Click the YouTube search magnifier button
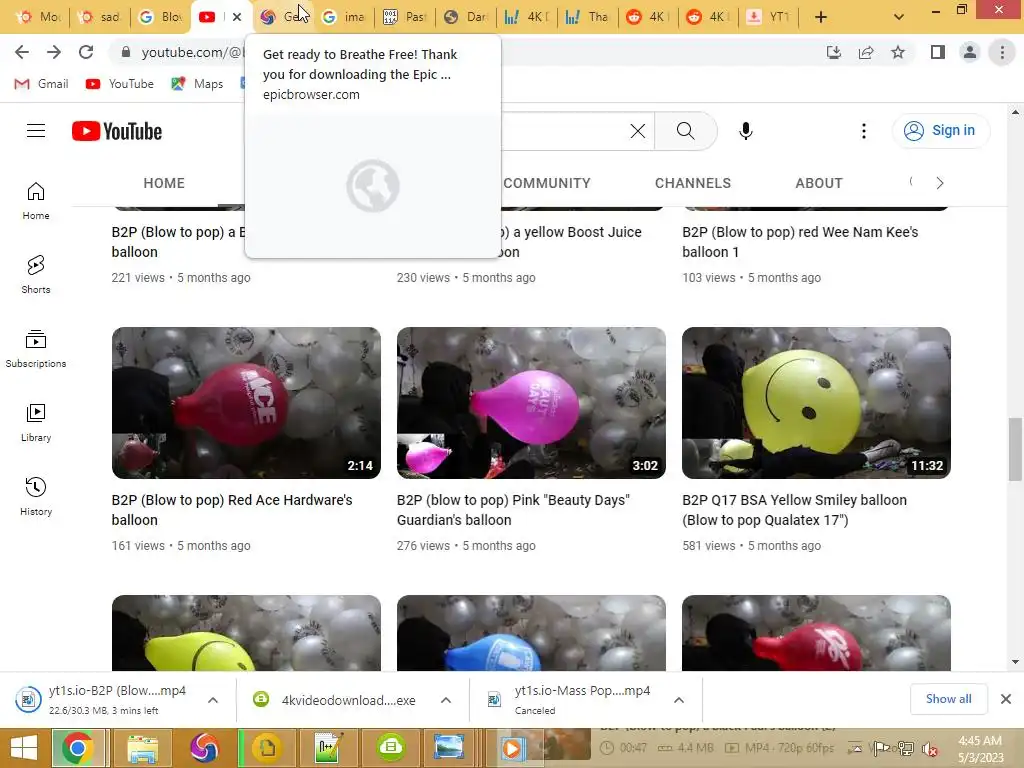 [x=686, y=131]
